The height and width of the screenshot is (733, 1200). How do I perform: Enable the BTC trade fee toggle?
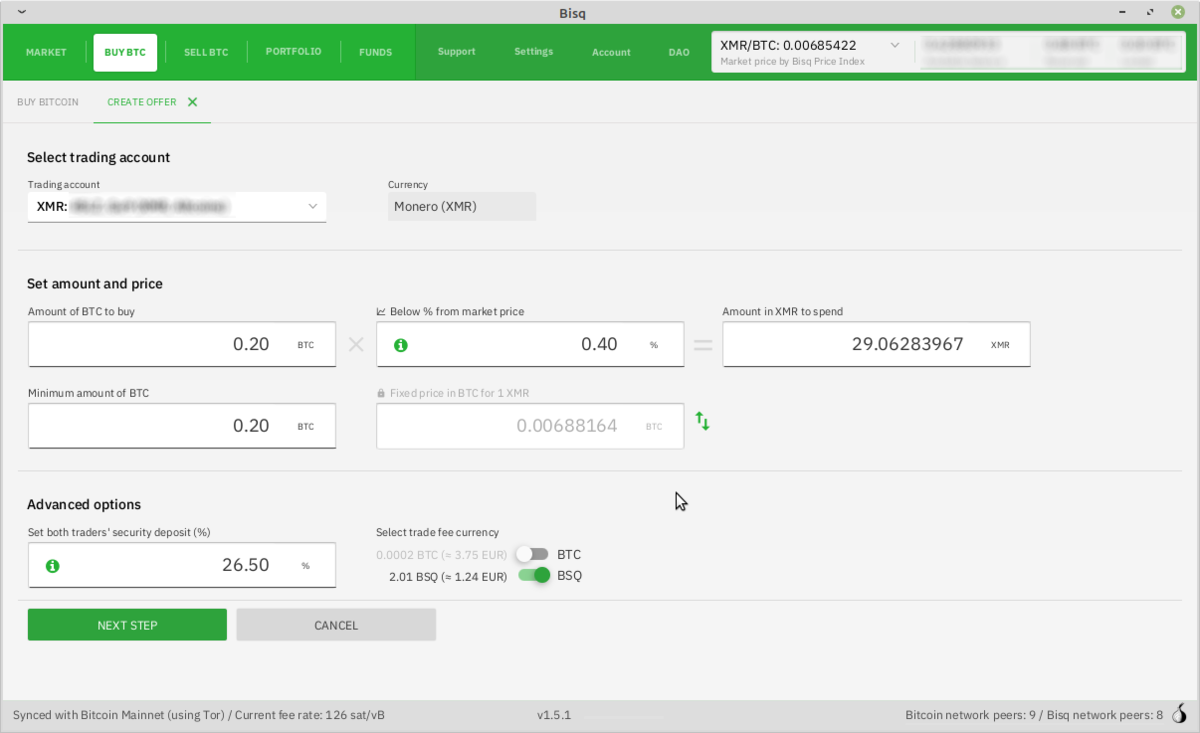533,554
